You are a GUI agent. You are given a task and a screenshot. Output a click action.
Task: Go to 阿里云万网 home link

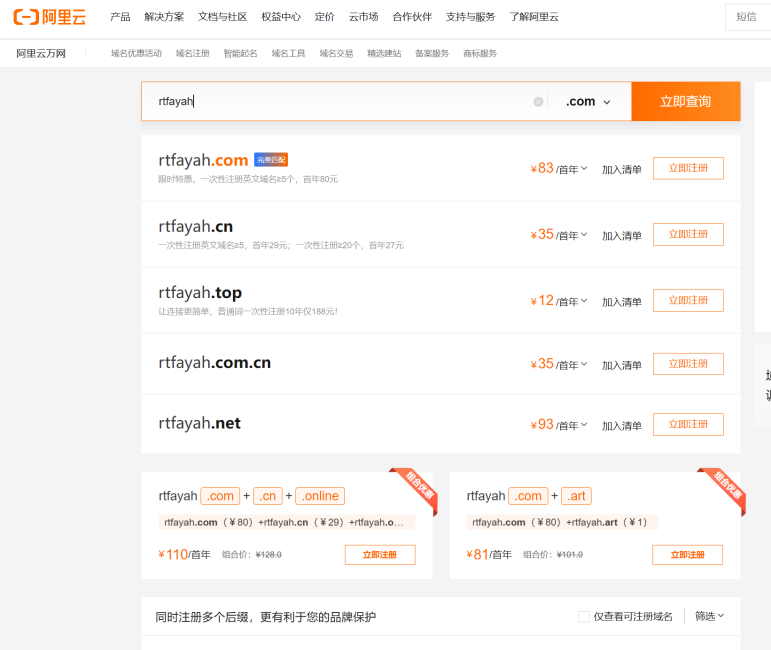click(41, 53)
